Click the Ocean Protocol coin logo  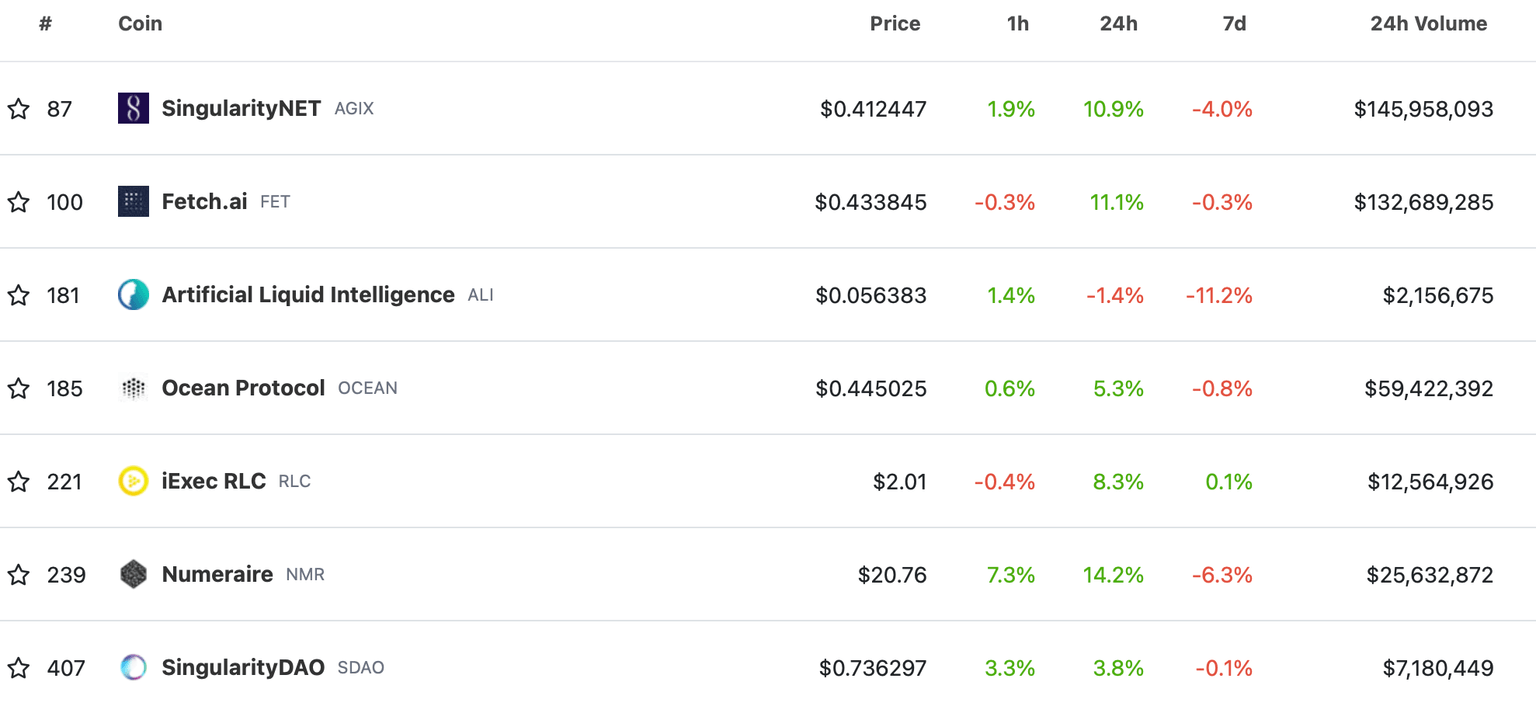(x=132, y=388)
